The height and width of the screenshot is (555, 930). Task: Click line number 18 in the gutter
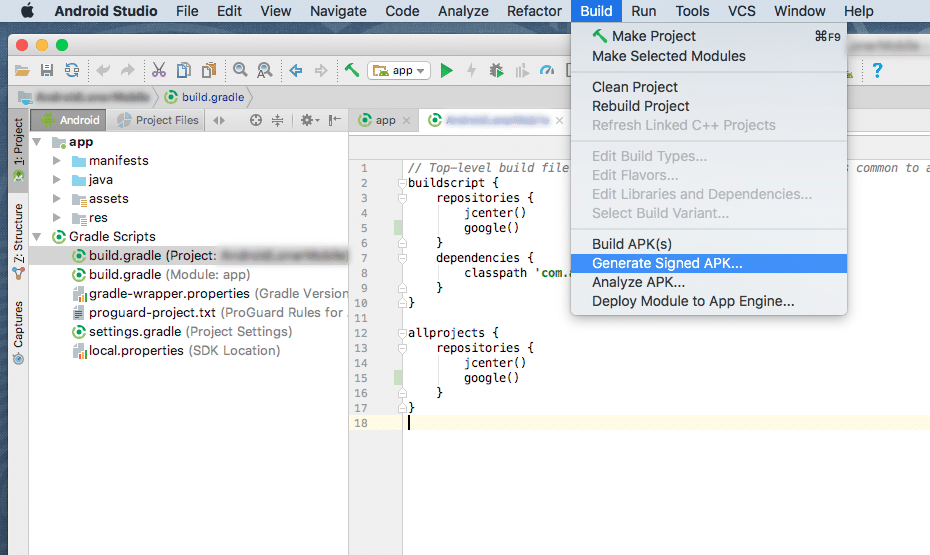(361, 423)
